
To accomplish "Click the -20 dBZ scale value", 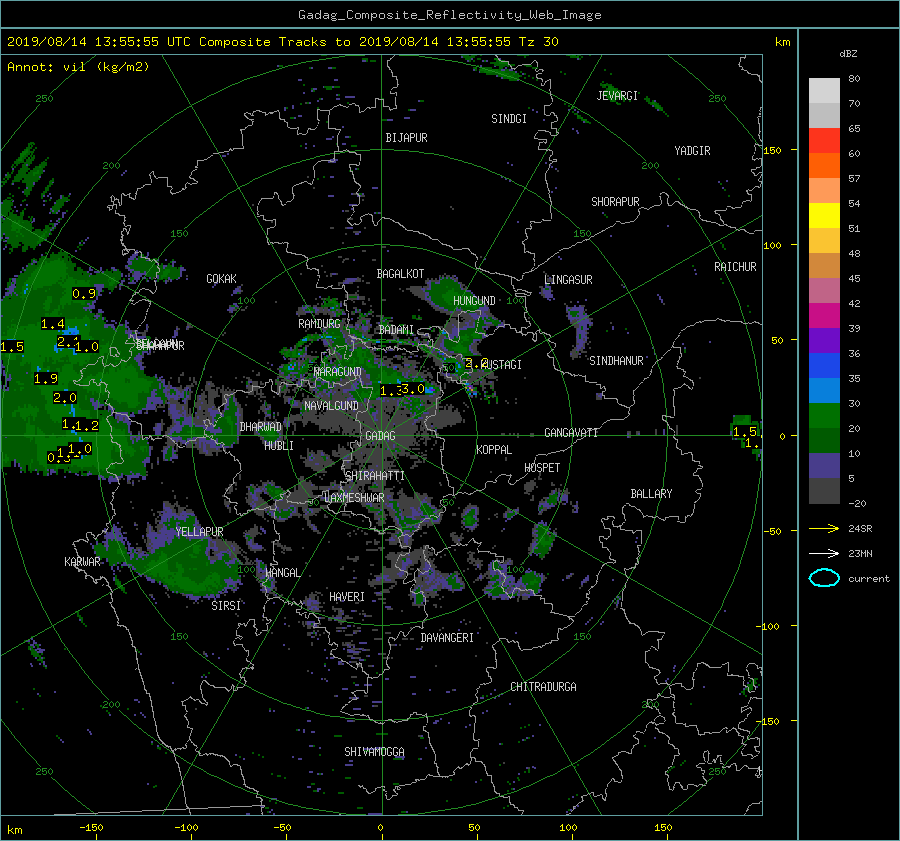I will click(857, 503).
